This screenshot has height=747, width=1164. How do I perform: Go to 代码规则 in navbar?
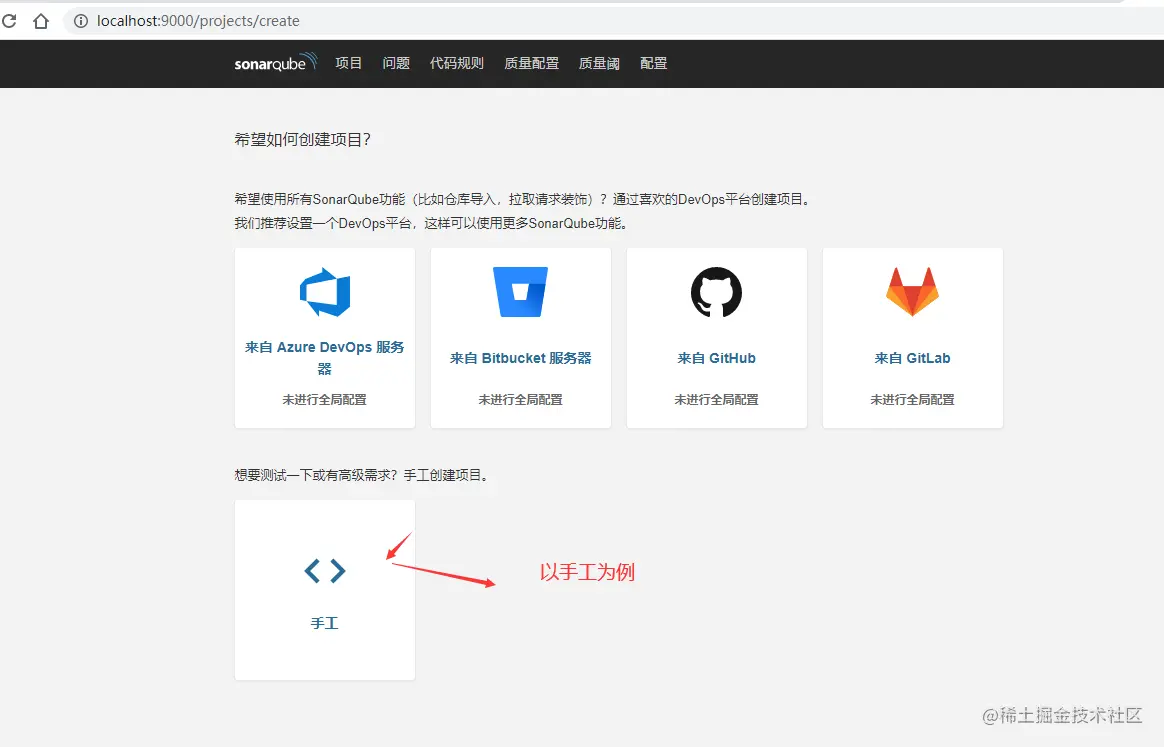[457, 63]
